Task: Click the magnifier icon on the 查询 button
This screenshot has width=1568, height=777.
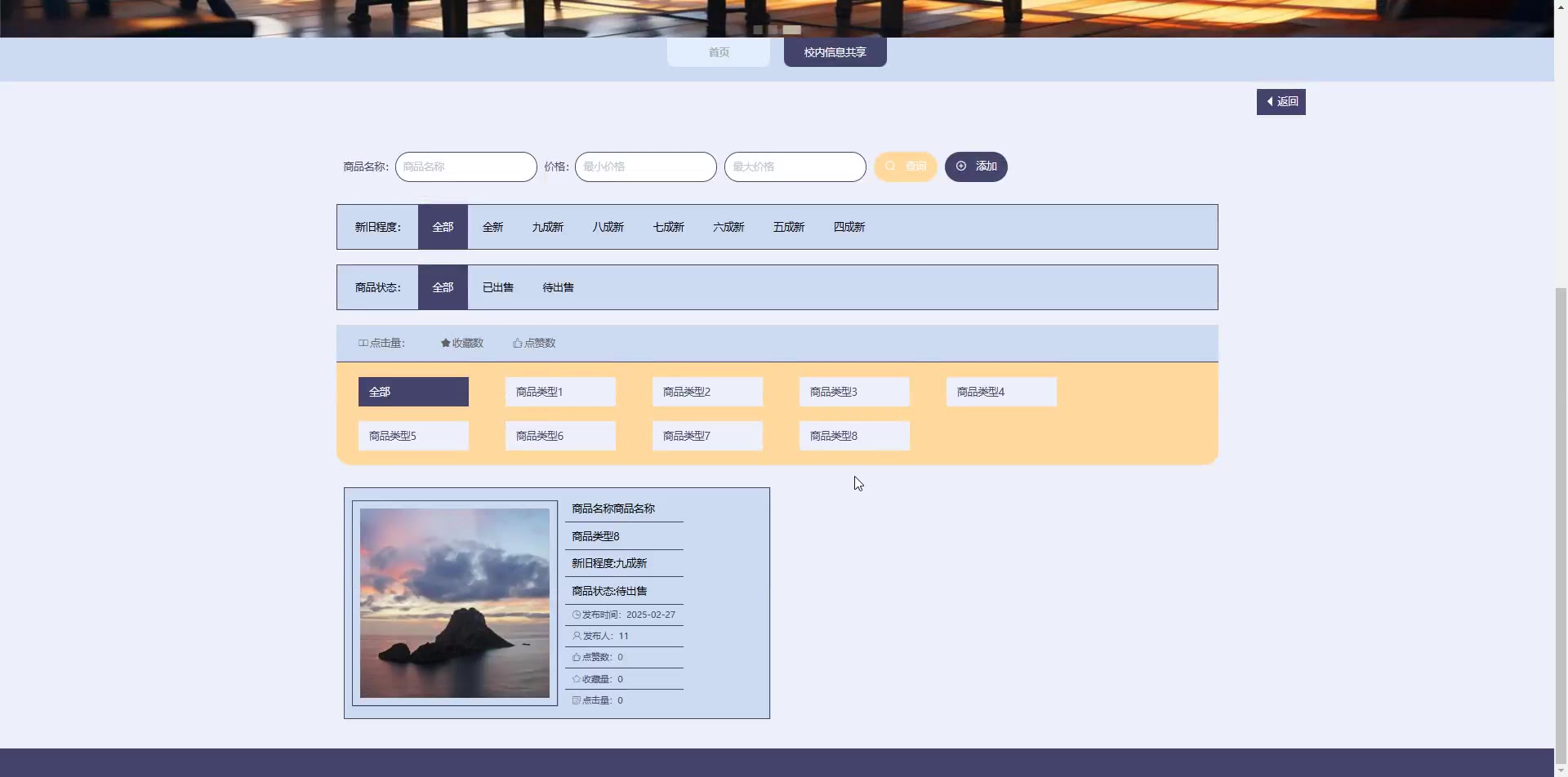Action: pyautogui.click(x=892, y=166)
